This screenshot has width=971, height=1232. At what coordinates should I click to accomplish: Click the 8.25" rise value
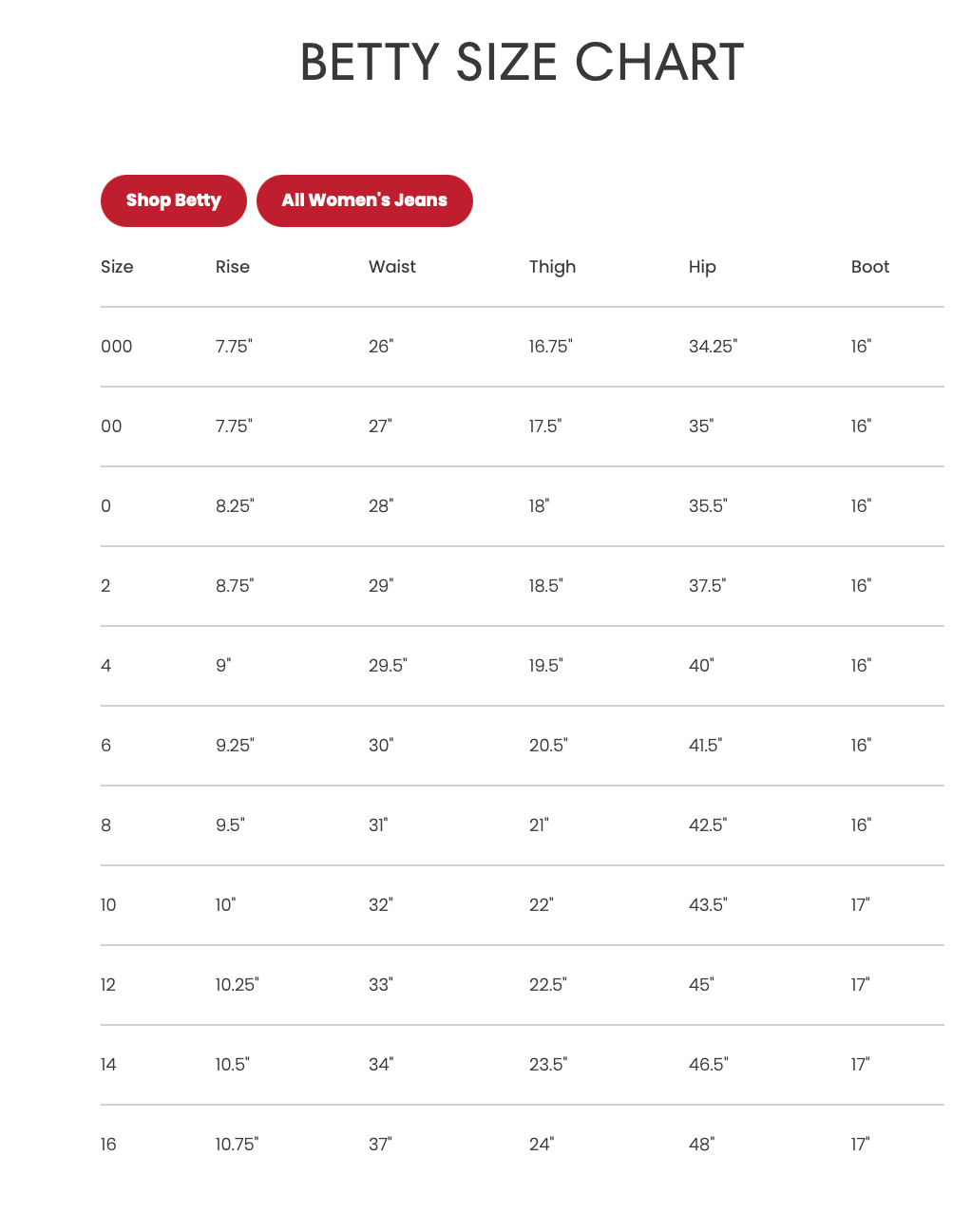[235, 506]
